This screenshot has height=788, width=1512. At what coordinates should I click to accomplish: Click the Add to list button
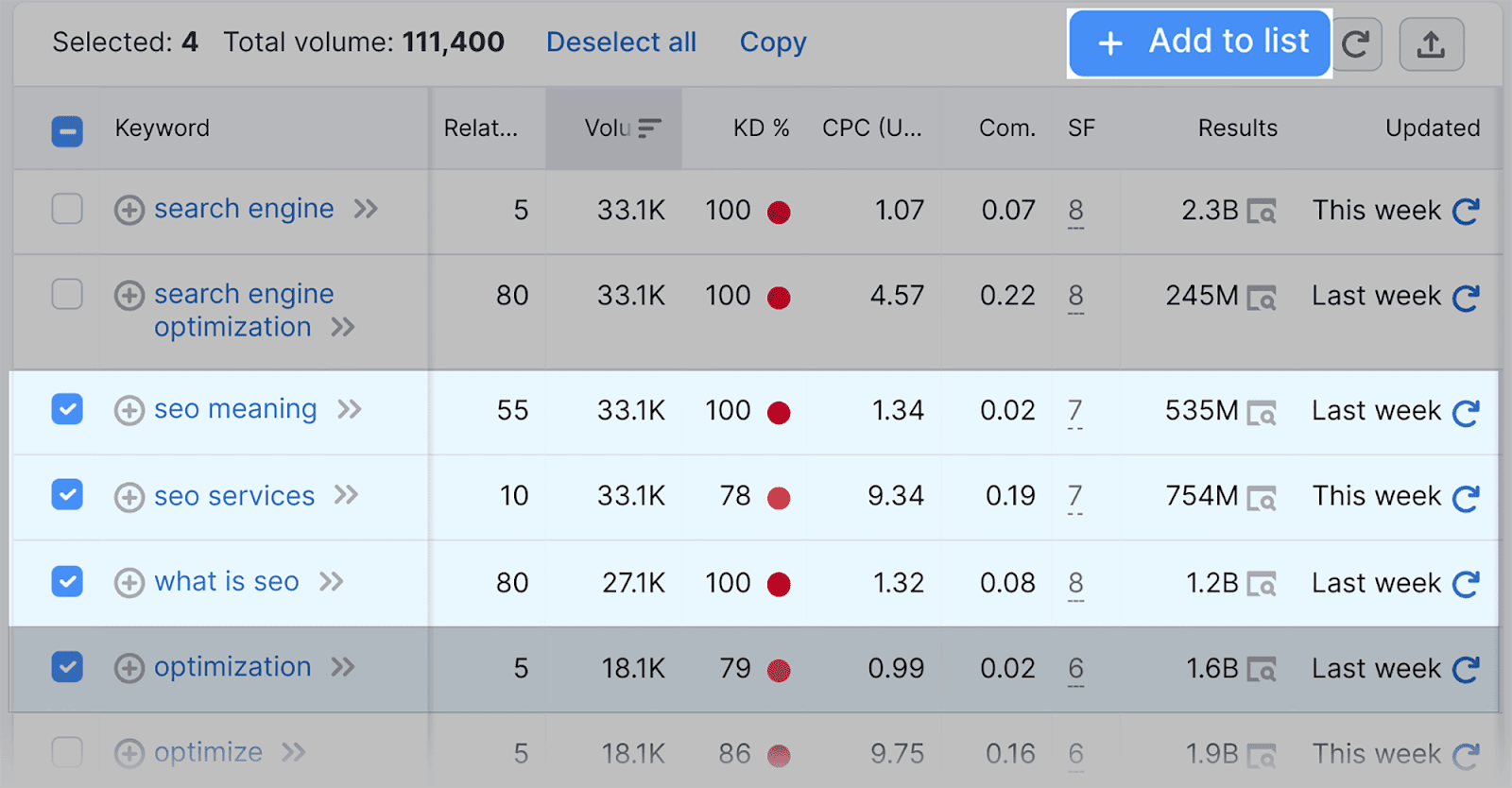tap(1200, 43)
